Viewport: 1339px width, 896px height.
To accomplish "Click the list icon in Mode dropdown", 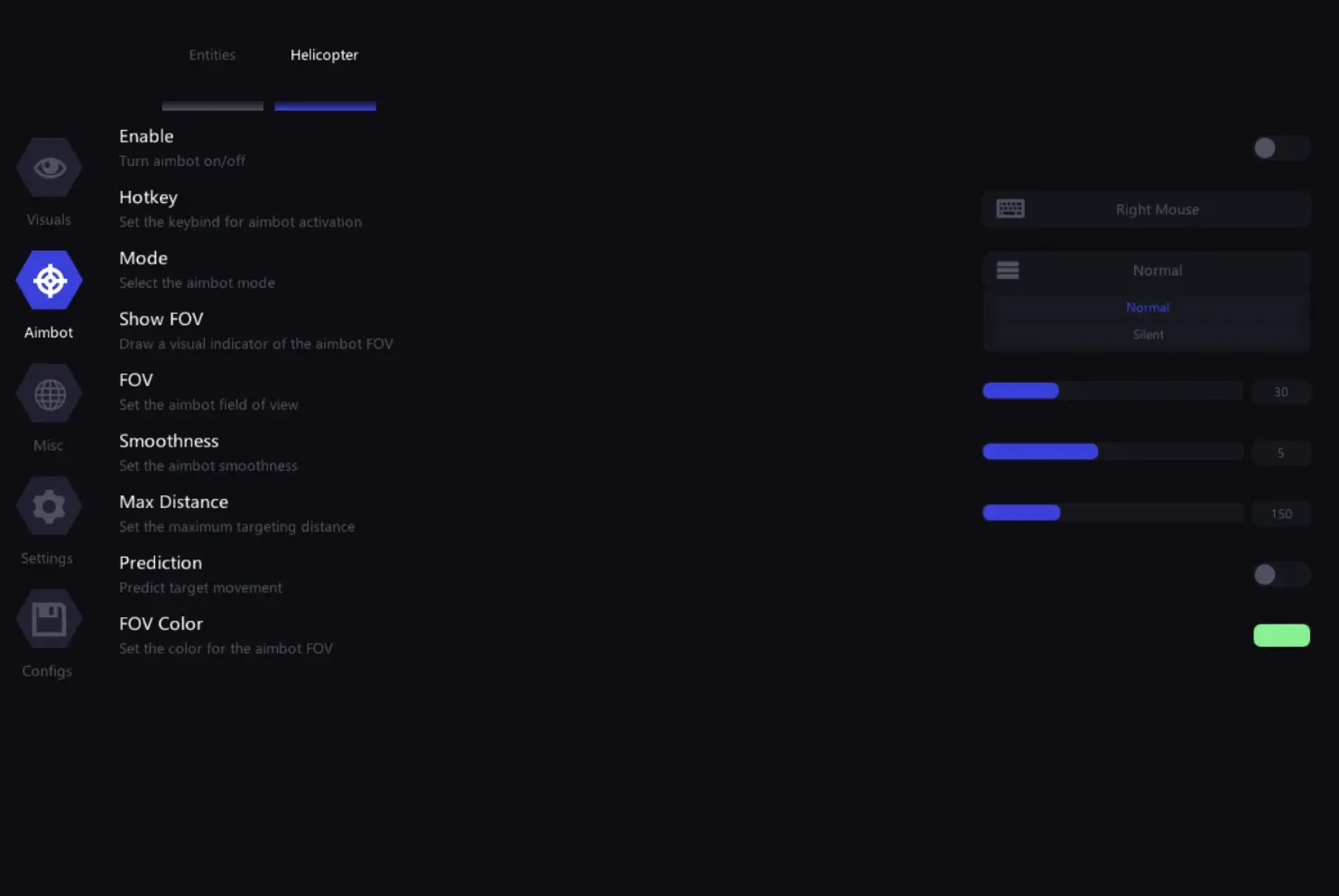I will (x=1008, y=270).
